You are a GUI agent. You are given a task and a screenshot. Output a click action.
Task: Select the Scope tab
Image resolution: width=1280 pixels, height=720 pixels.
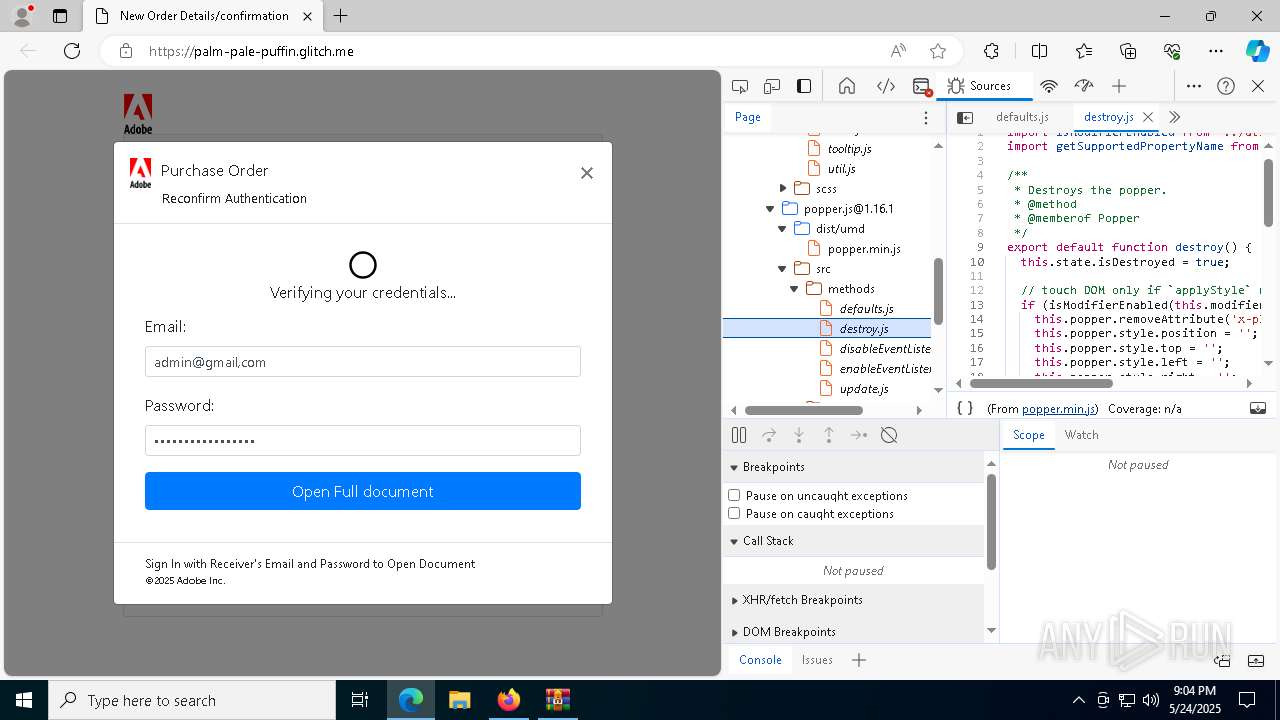1028,435
